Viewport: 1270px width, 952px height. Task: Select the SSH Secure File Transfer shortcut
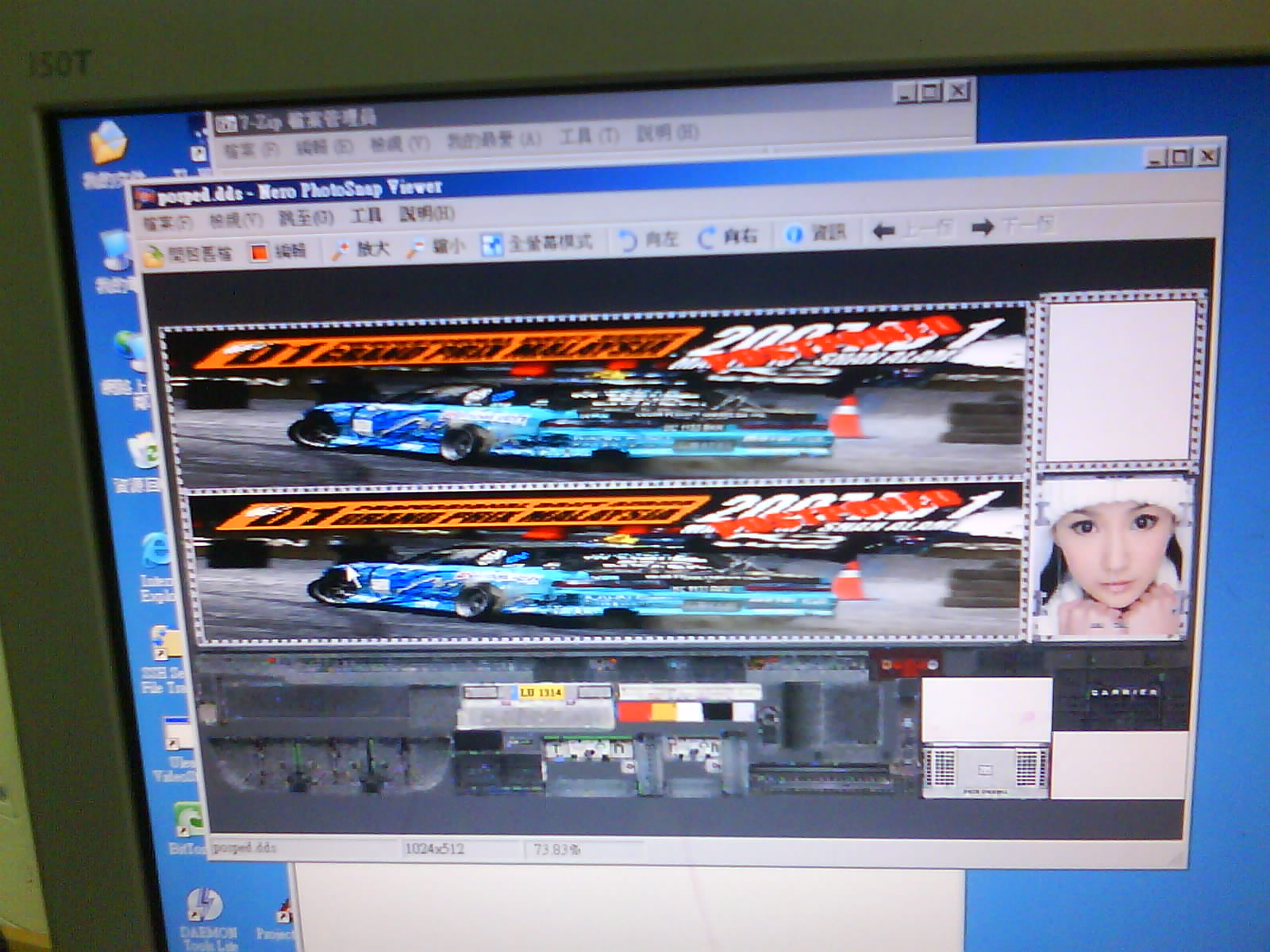(x=167, y=645)
